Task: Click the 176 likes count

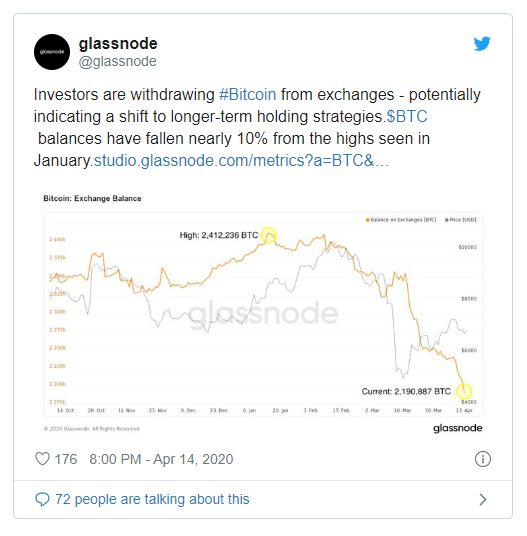Action: point(66,459)
